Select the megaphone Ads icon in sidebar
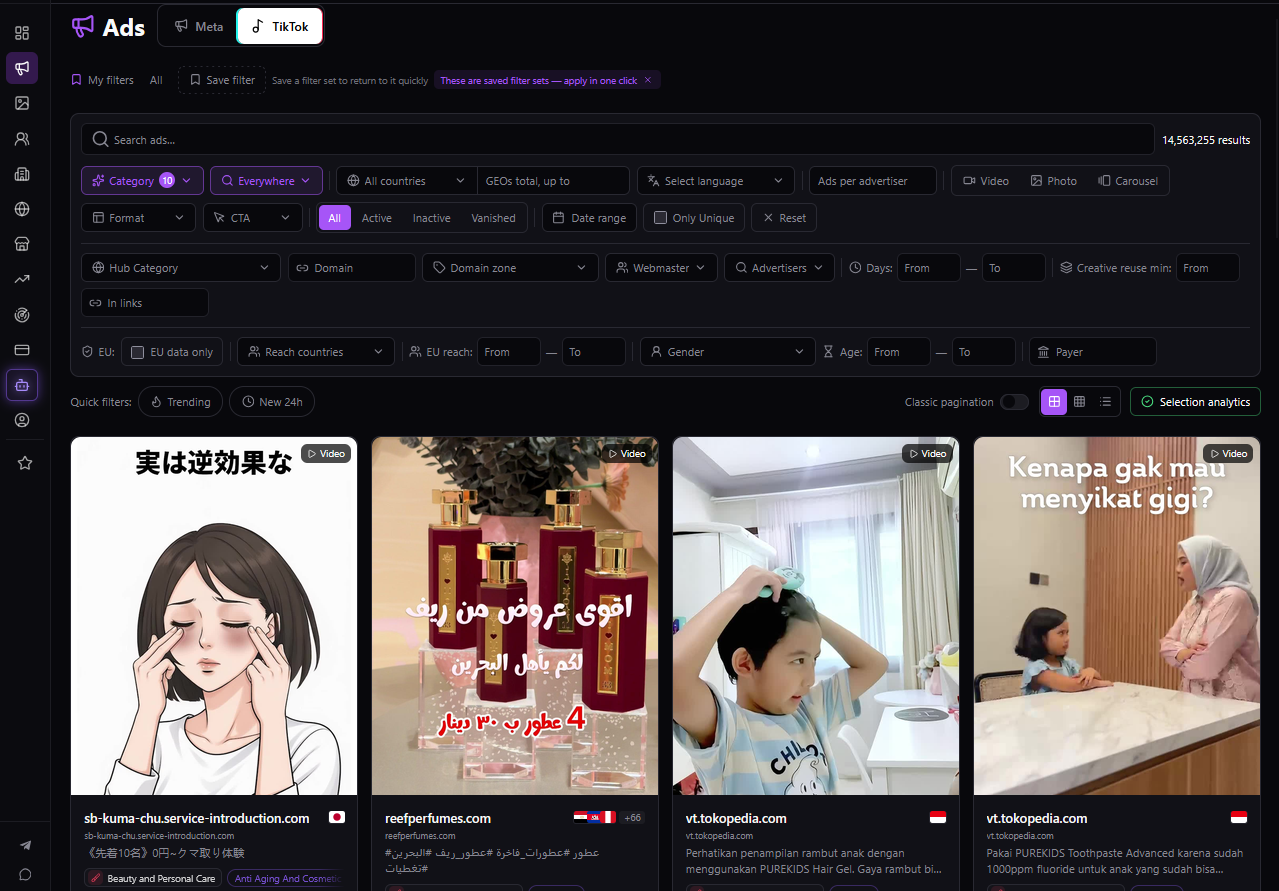Image resolution: width=1279 pixels, height=891 pixels. (x=22, y=68)
